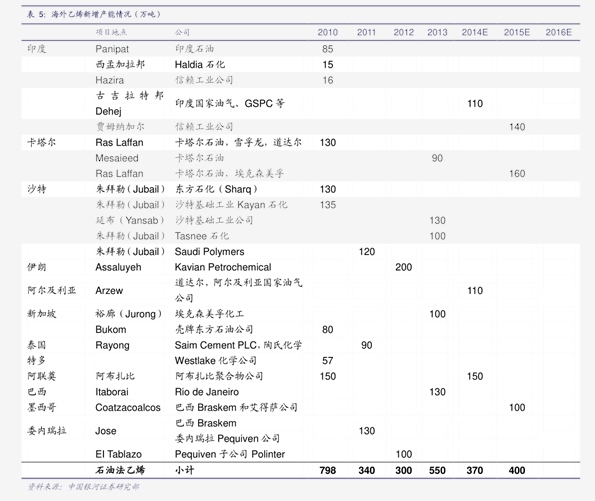
Task: Click the Jose location cell
Action: tap(105, 431)
